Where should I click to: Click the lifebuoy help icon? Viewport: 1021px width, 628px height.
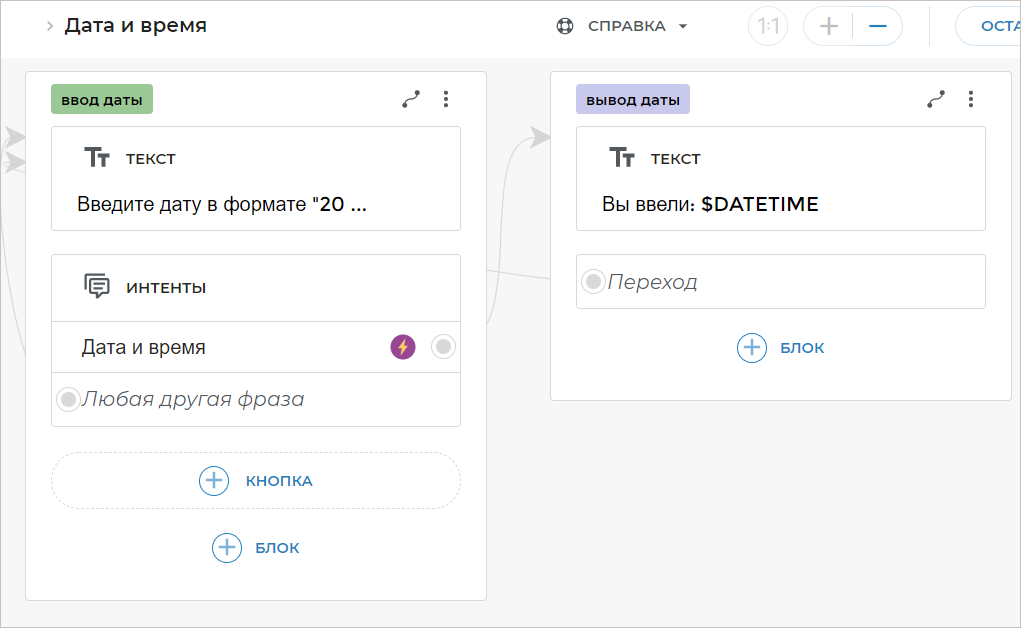click(565, 26)
